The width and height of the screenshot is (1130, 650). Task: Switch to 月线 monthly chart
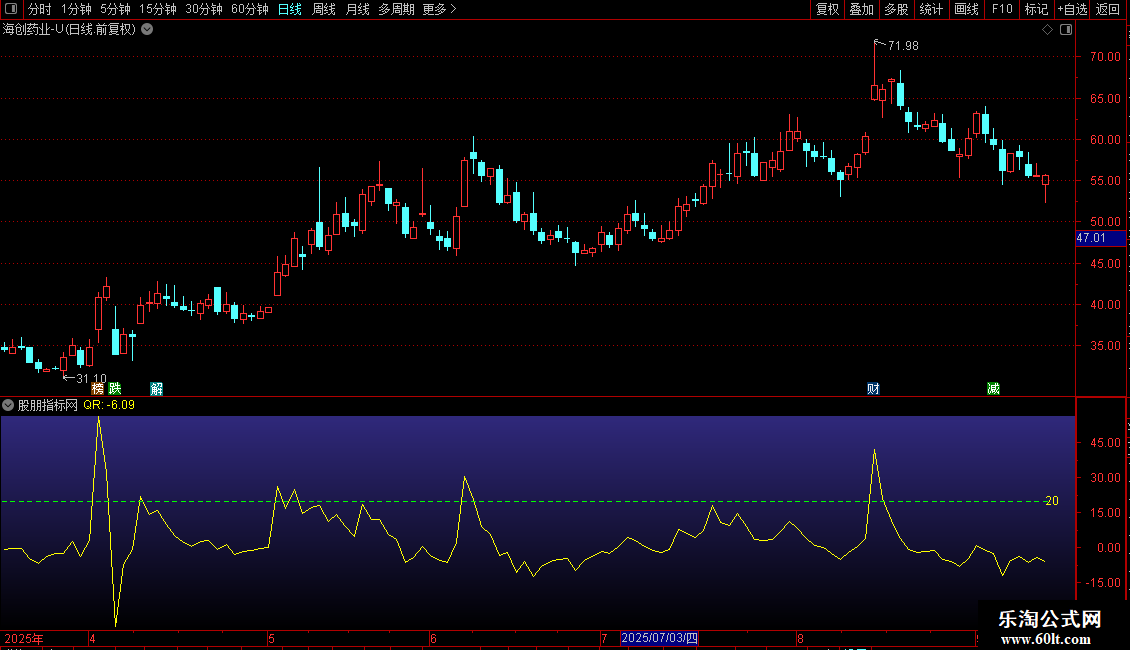357,9
